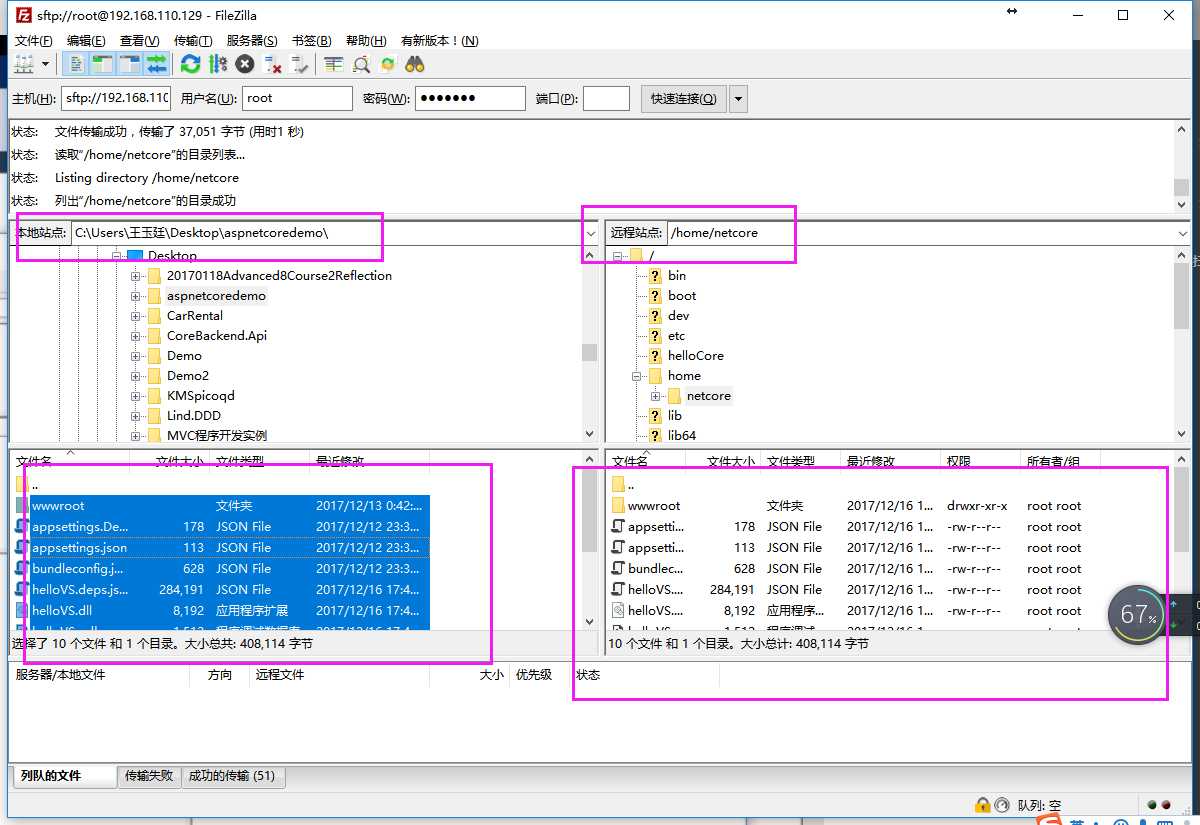
Task: Open the Site Manager dropdown arrow
Action: pos(46,64)
